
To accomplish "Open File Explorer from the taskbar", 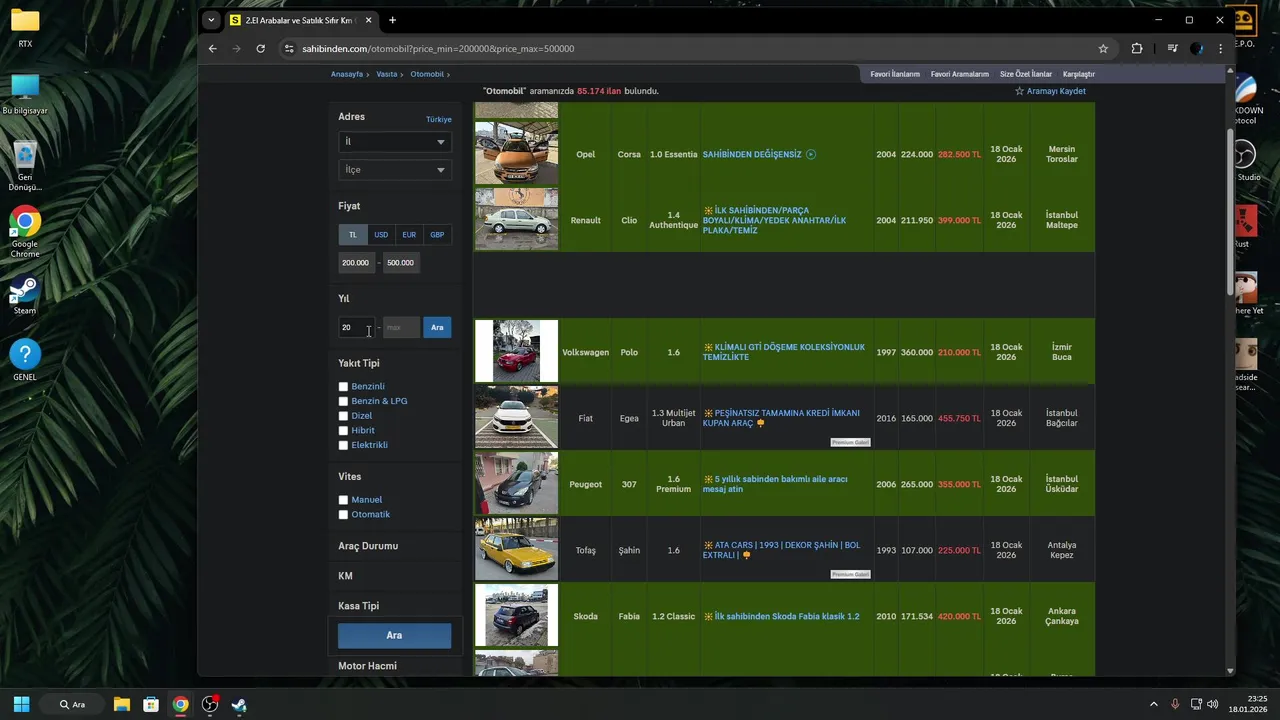I will coord(121,704).
